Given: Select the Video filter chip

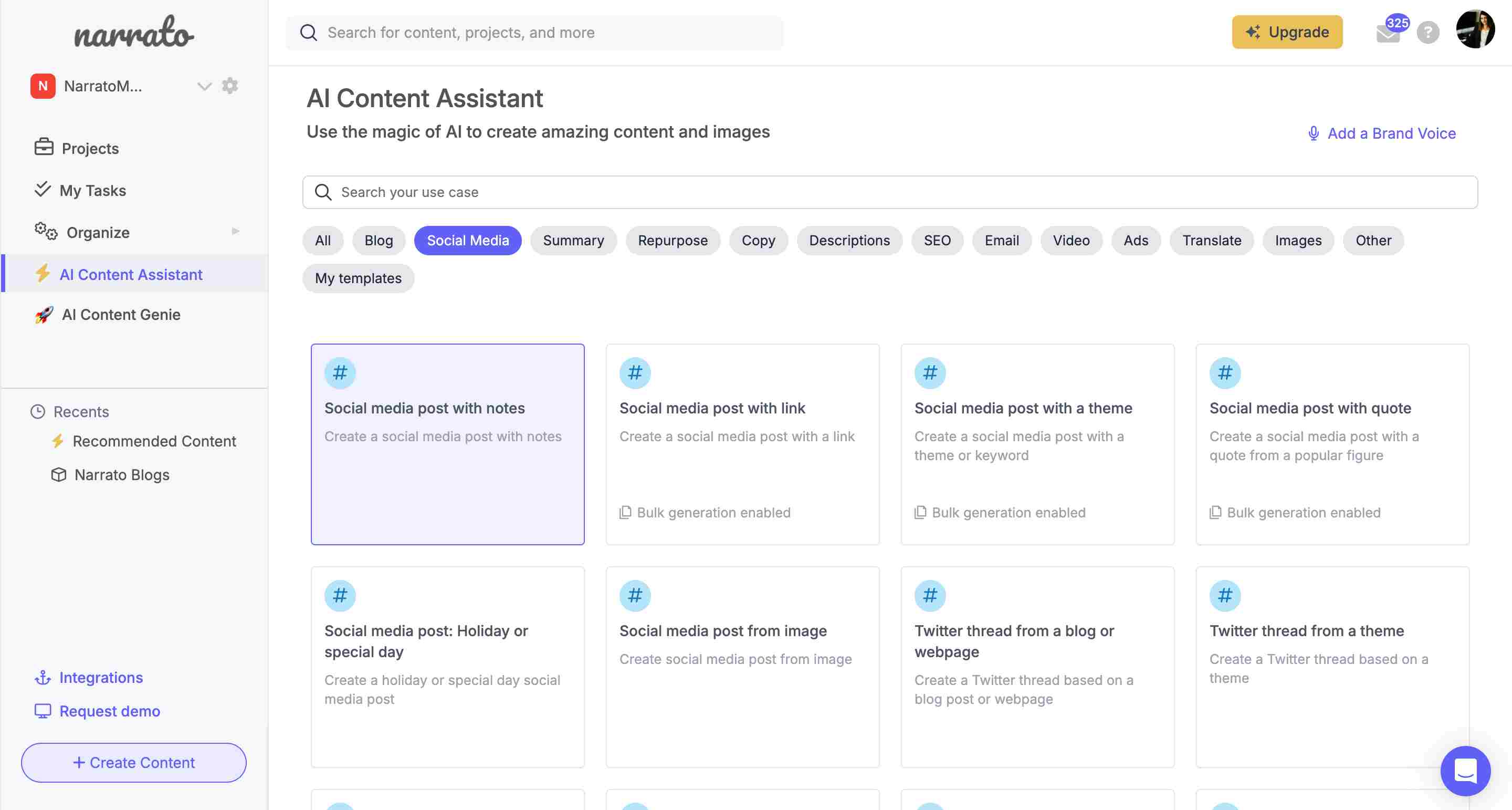Looking at the screenshot, I should pyautogui.click(x=1071, y=240).
